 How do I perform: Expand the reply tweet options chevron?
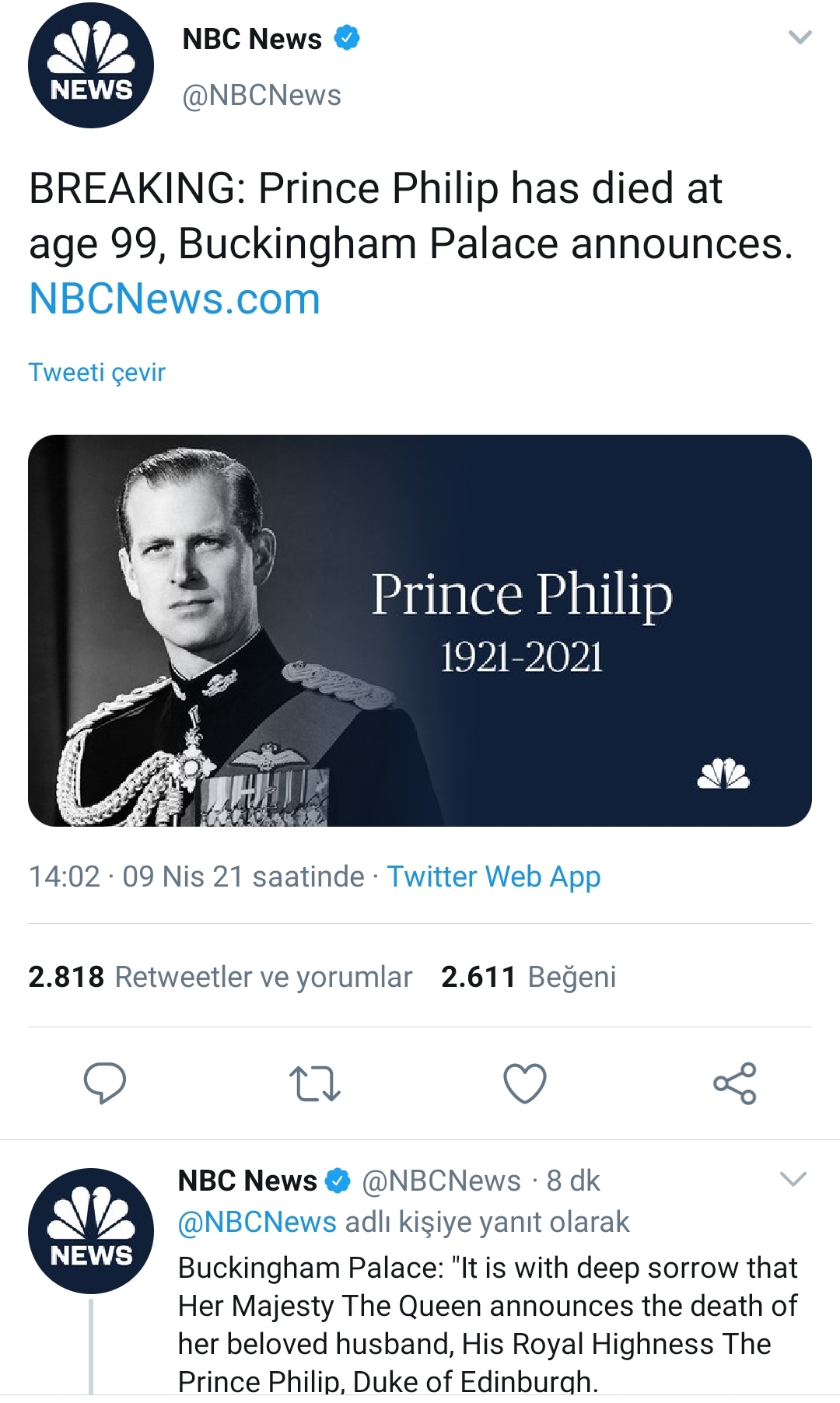(x=793, y=1179)
